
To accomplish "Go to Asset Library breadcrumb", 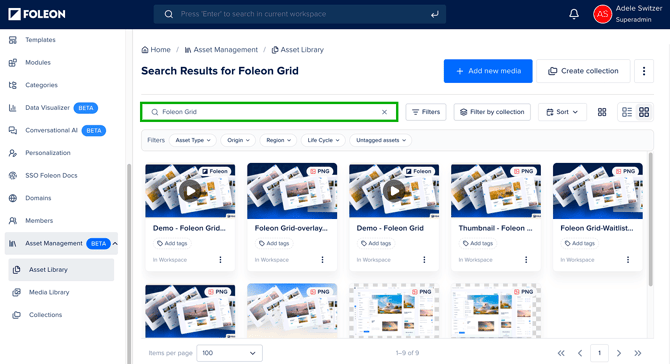I will click(x=297, y=50).
